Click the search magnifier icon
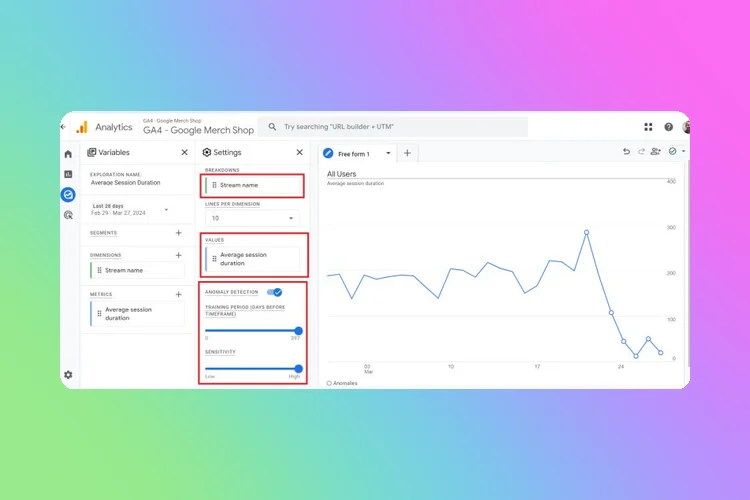Image resolution: width=750 pixels, height=500 pixels. [272, 127]
